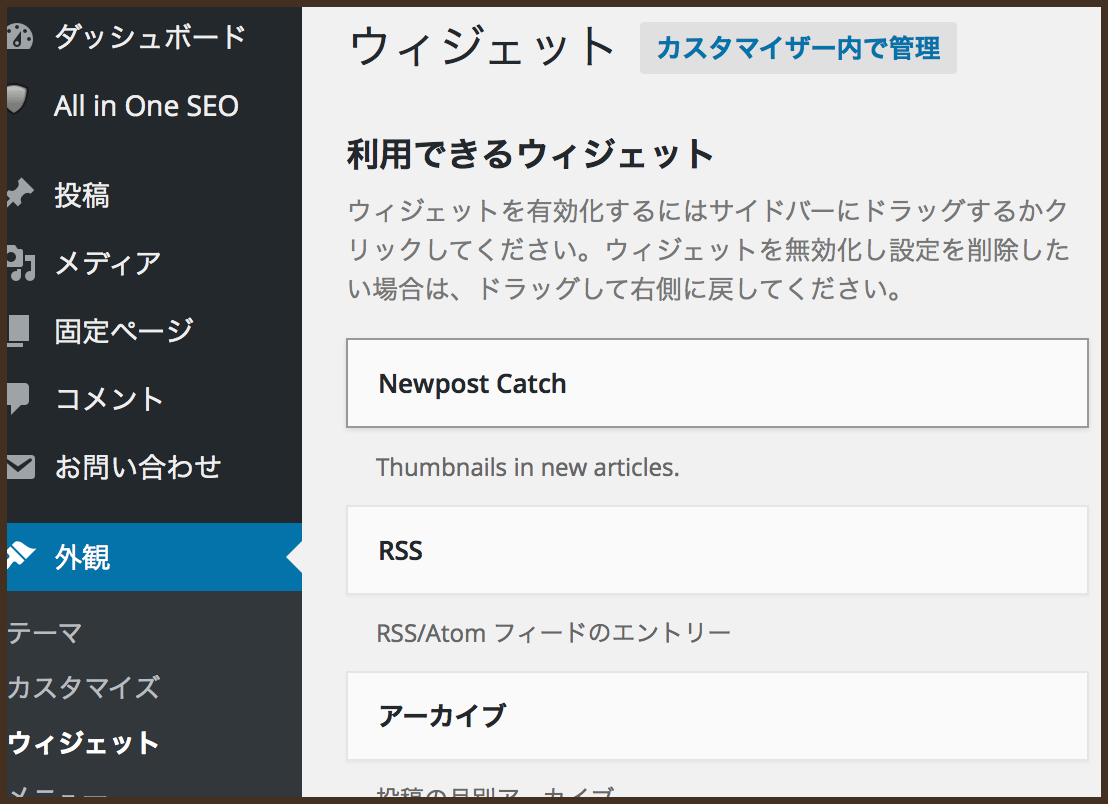Open メディア via its media icon
The width and height of the screenshot is (1108, 804).
point(22,263)
